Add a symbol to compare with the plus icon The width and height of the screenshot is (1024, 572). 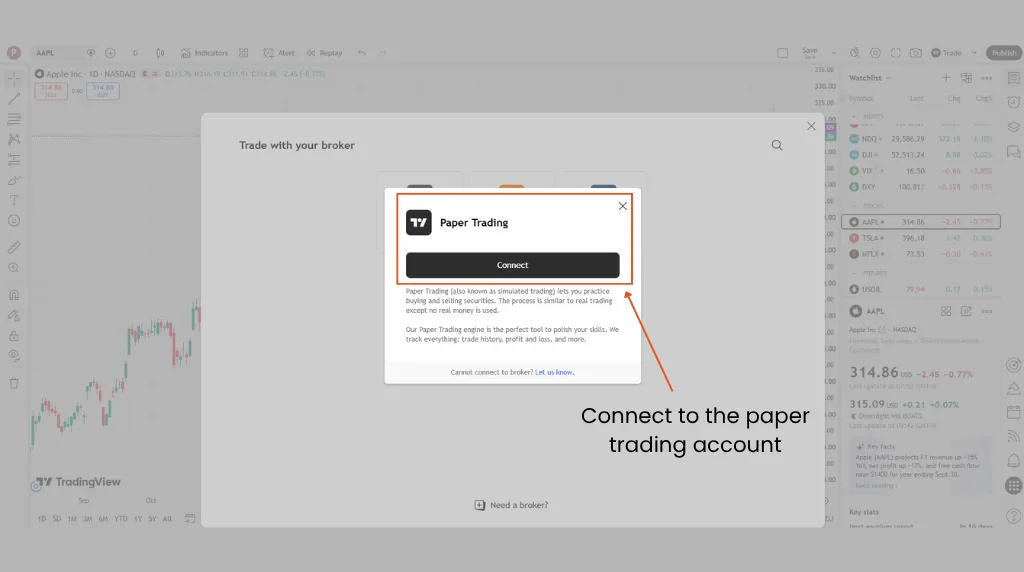pyautogui.click(x=110, y=53)
